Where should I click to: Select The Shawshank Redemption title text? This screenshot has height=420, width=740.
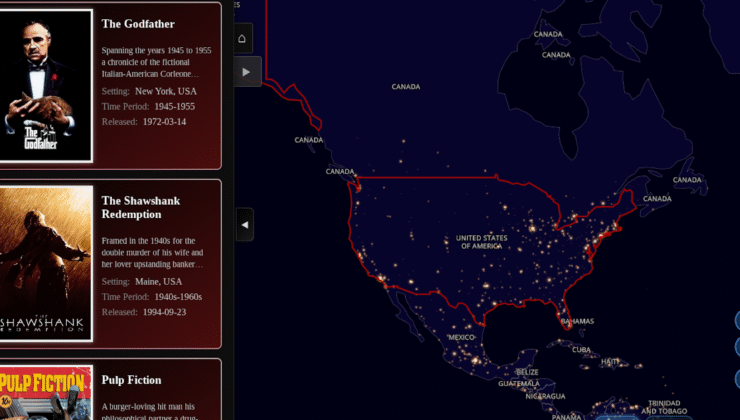pos(140,207)
